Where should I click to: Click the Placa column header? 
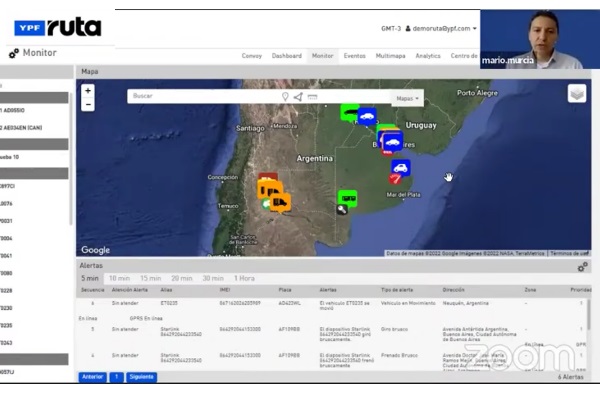(285, 290)
